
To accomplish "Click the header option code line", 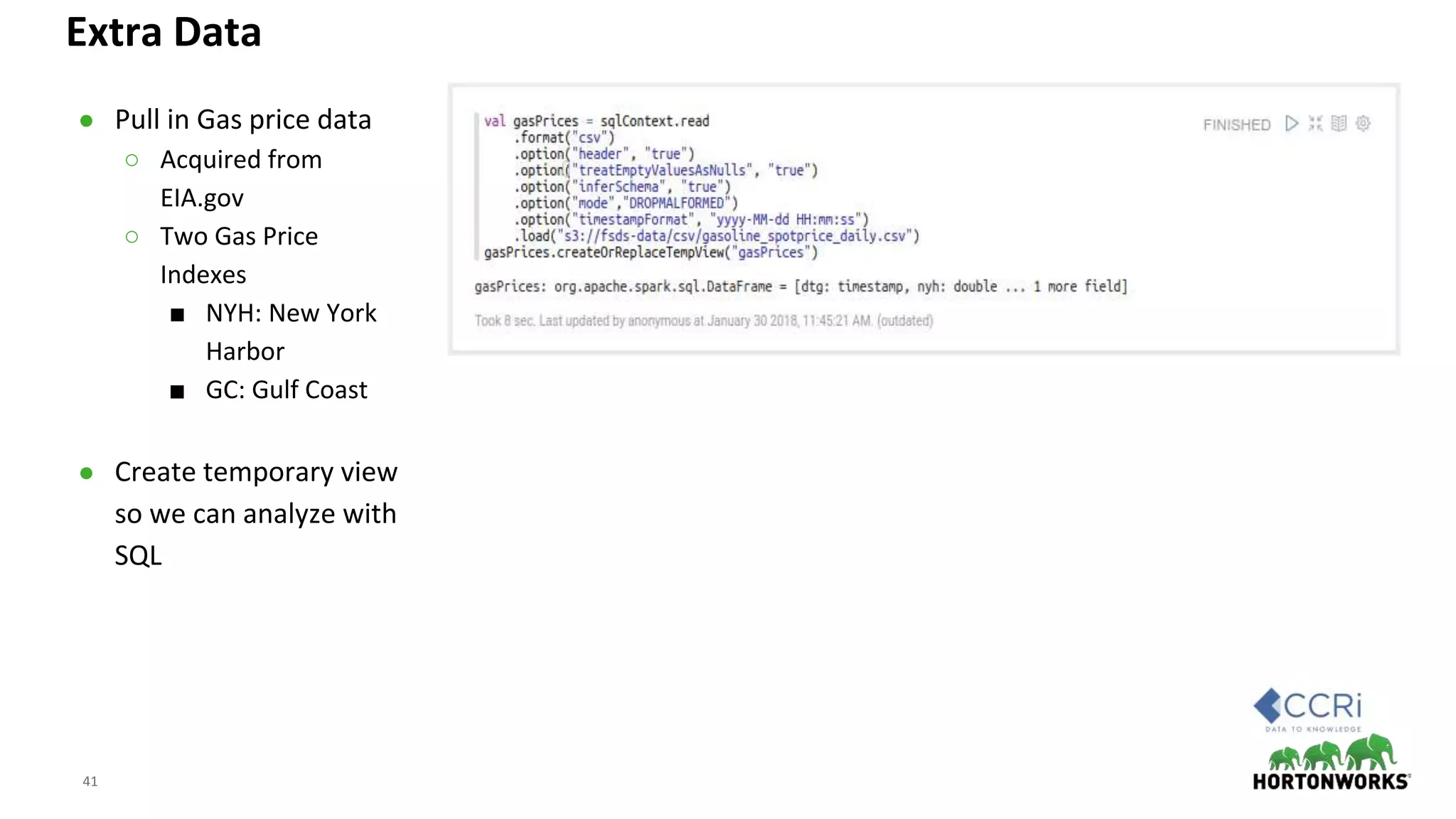I will tap(604, 154).
